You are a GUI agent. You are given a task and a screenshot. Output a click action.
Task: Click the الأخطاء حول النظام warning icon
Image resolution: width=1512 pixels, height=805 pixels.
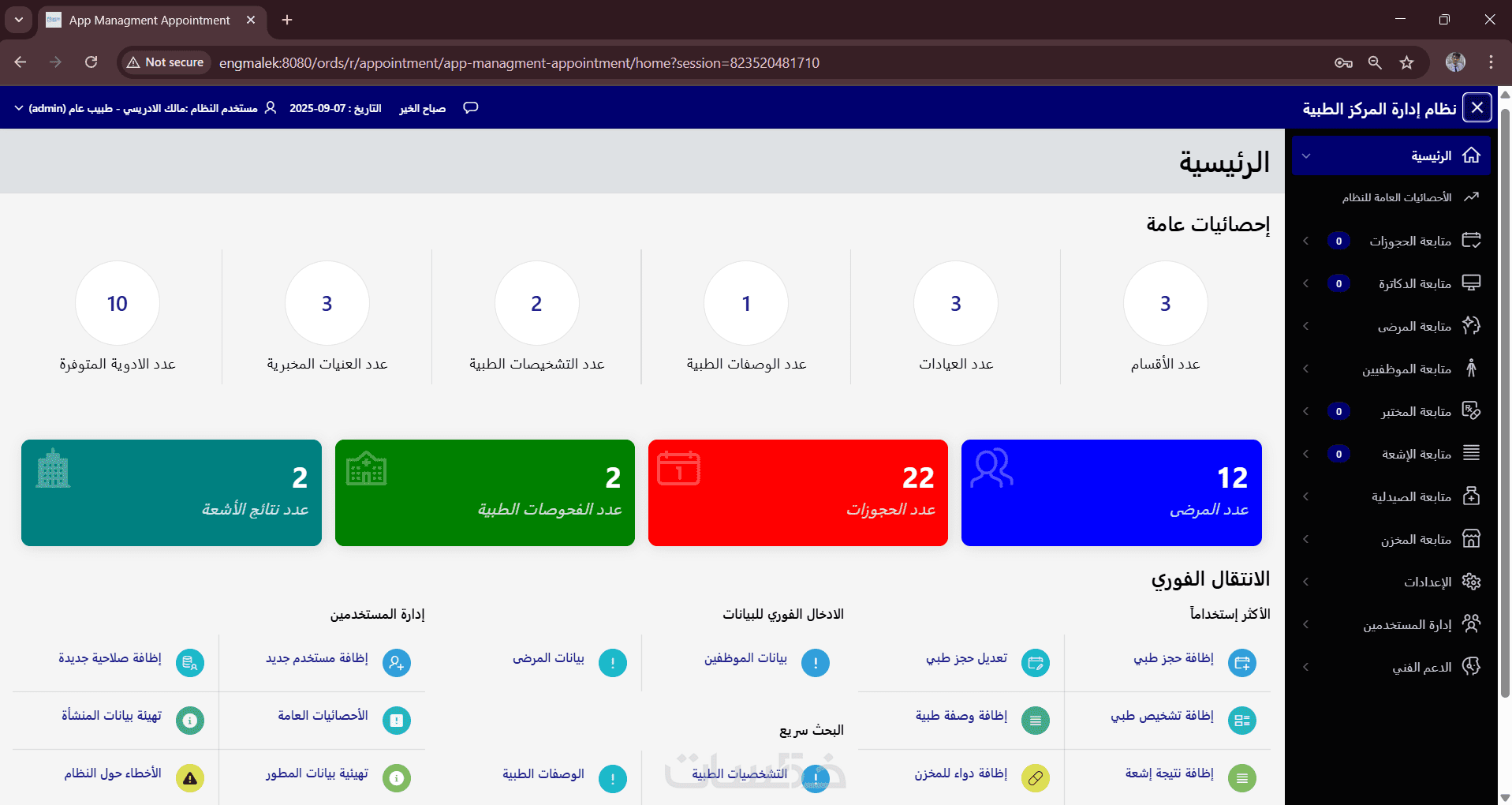pos(190,778)
